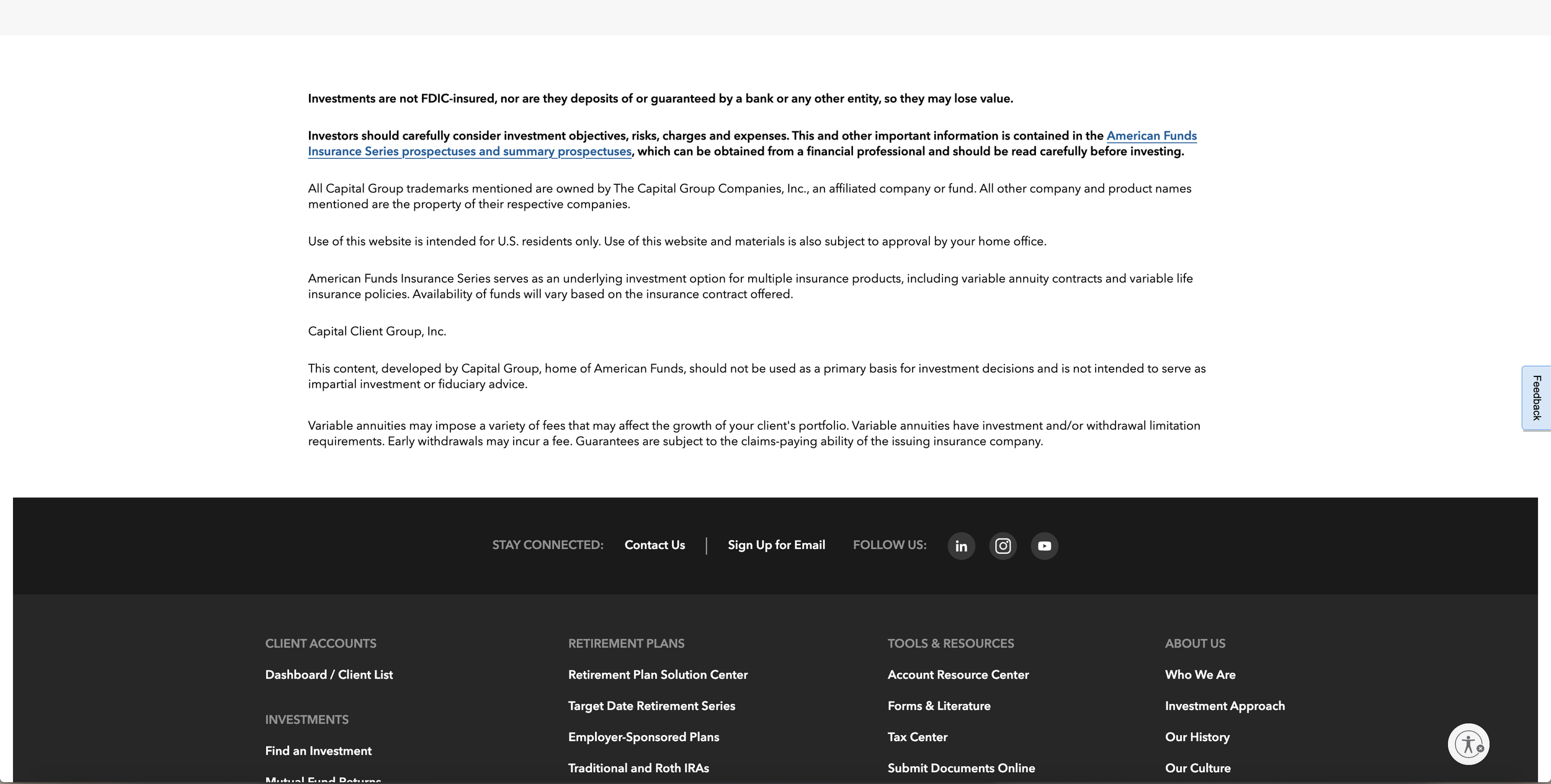Image resolution: width=1551 pixels, height=784 pixels.
Task: Click the ABOUT US footer heading
Action: [x=1195, y=644]
